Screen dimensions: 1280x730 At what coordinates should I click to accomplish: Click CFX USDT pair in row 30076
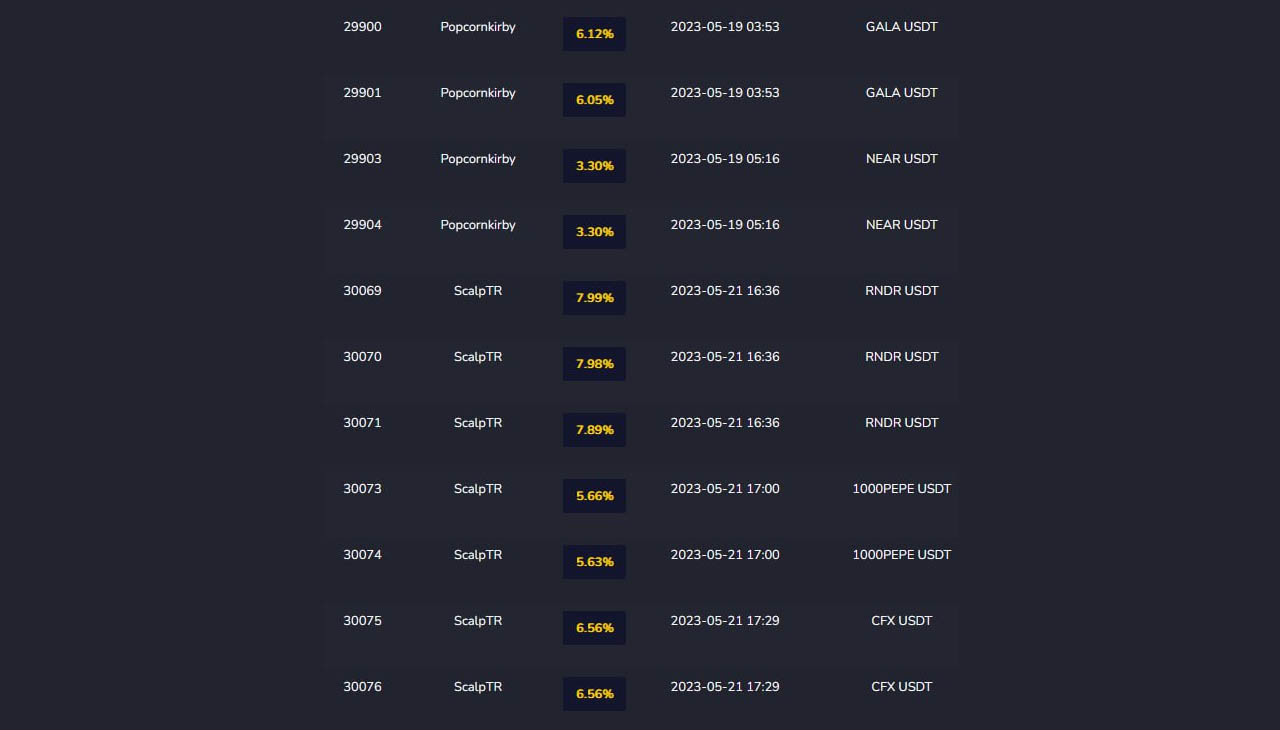click(x=901, y=687)
